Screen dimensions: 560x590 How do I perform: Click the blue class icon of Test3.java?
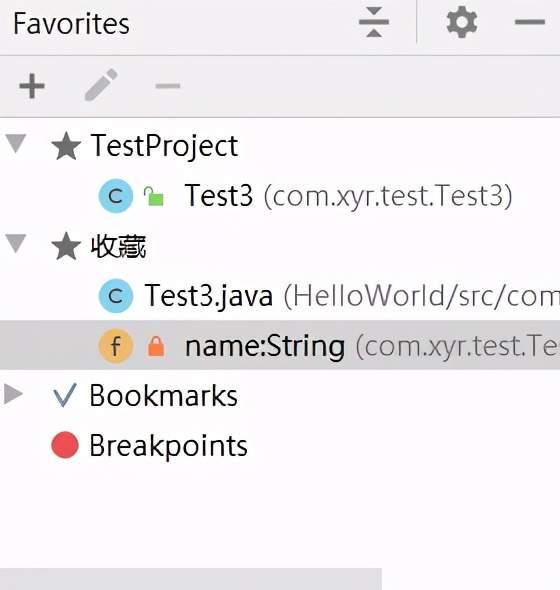pyautogui.click(x=116, y=296)
